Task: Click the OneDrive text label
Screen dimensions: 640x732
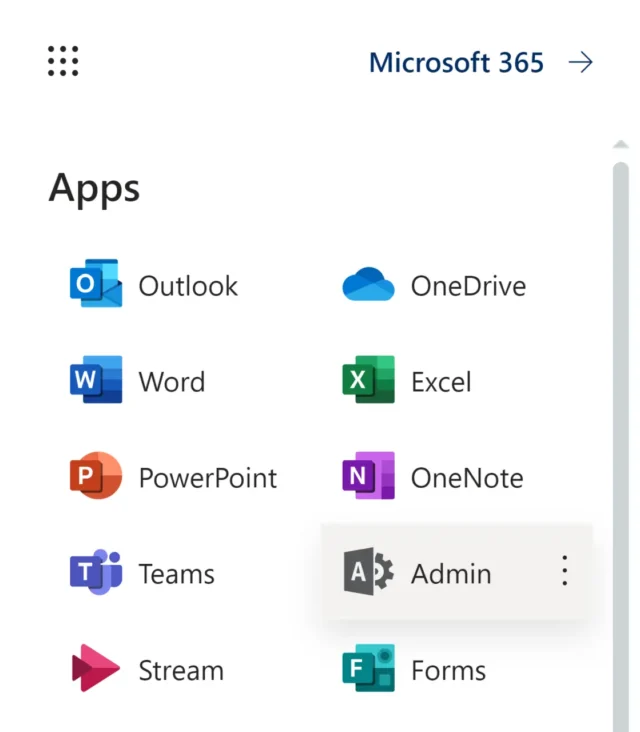Action: click(x=468, y=286)
